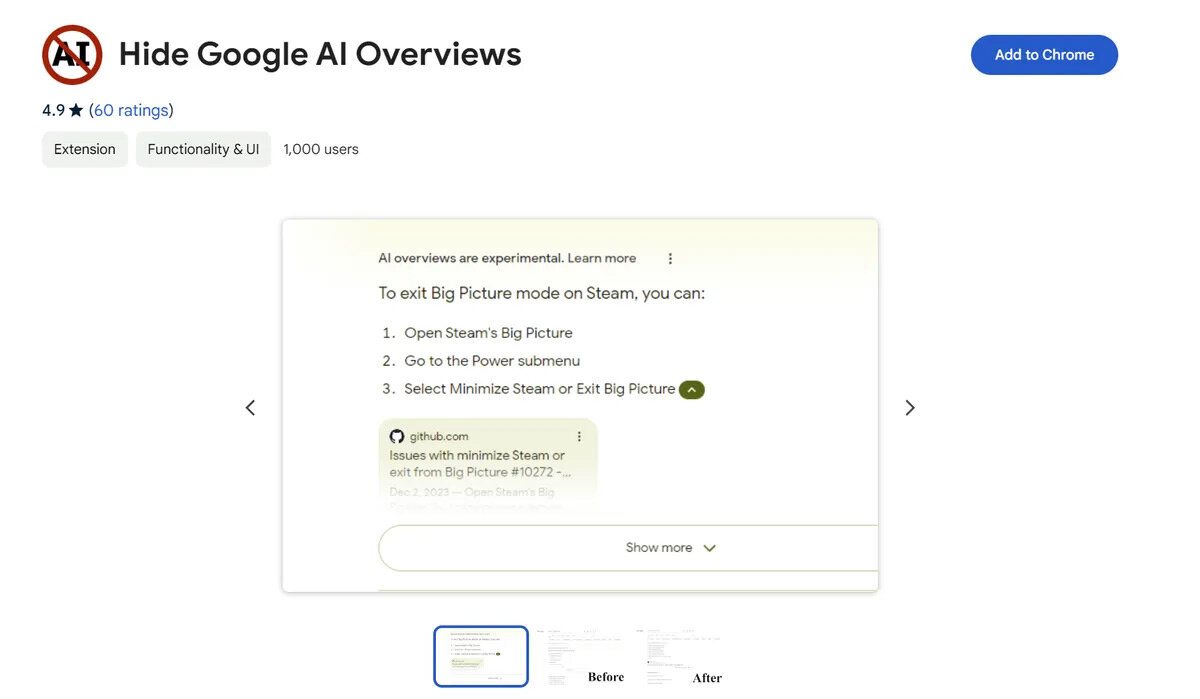Image resolution: width=1200 pixels, height=699 pixels.
Task: Open the AI overview three-dot menu
Action: pos(670,258)
